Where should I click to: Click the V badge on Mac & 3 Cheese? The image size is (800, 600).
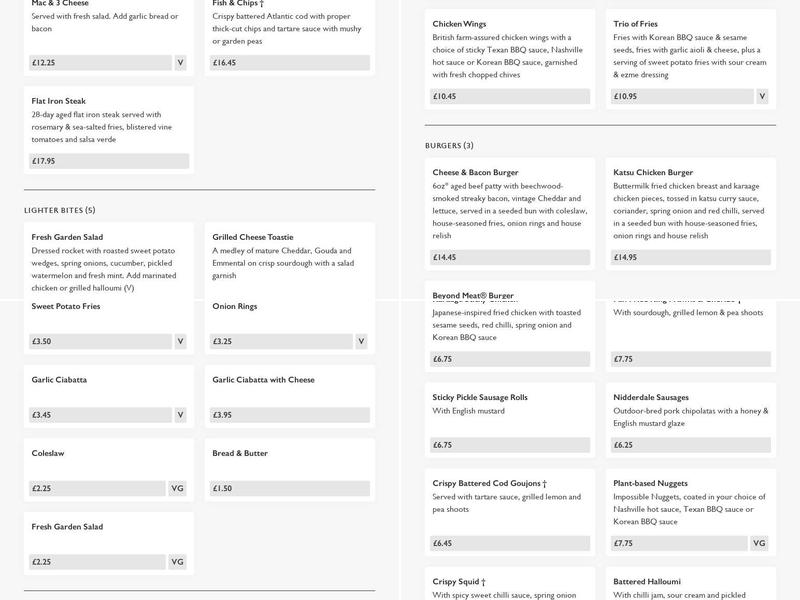point(180,62)
